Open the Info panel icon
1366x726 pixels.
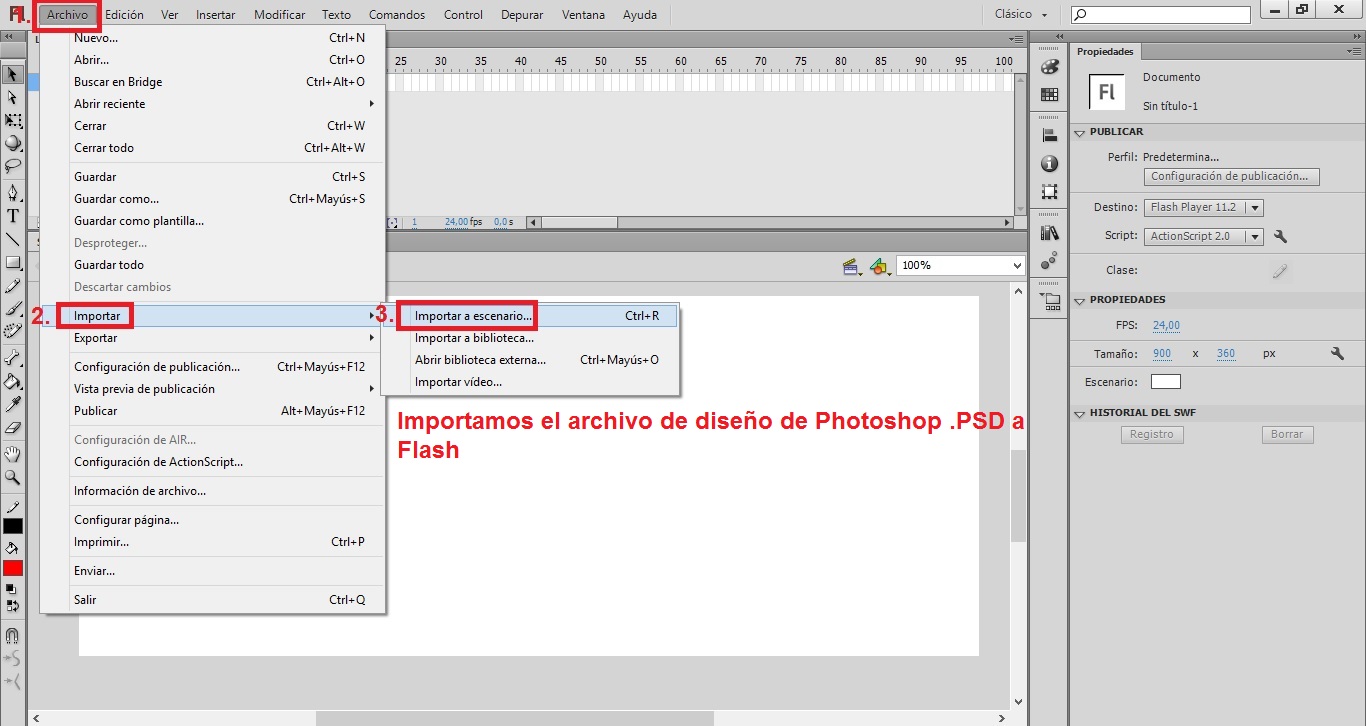pyautogui.click(x=1049, y=163)
